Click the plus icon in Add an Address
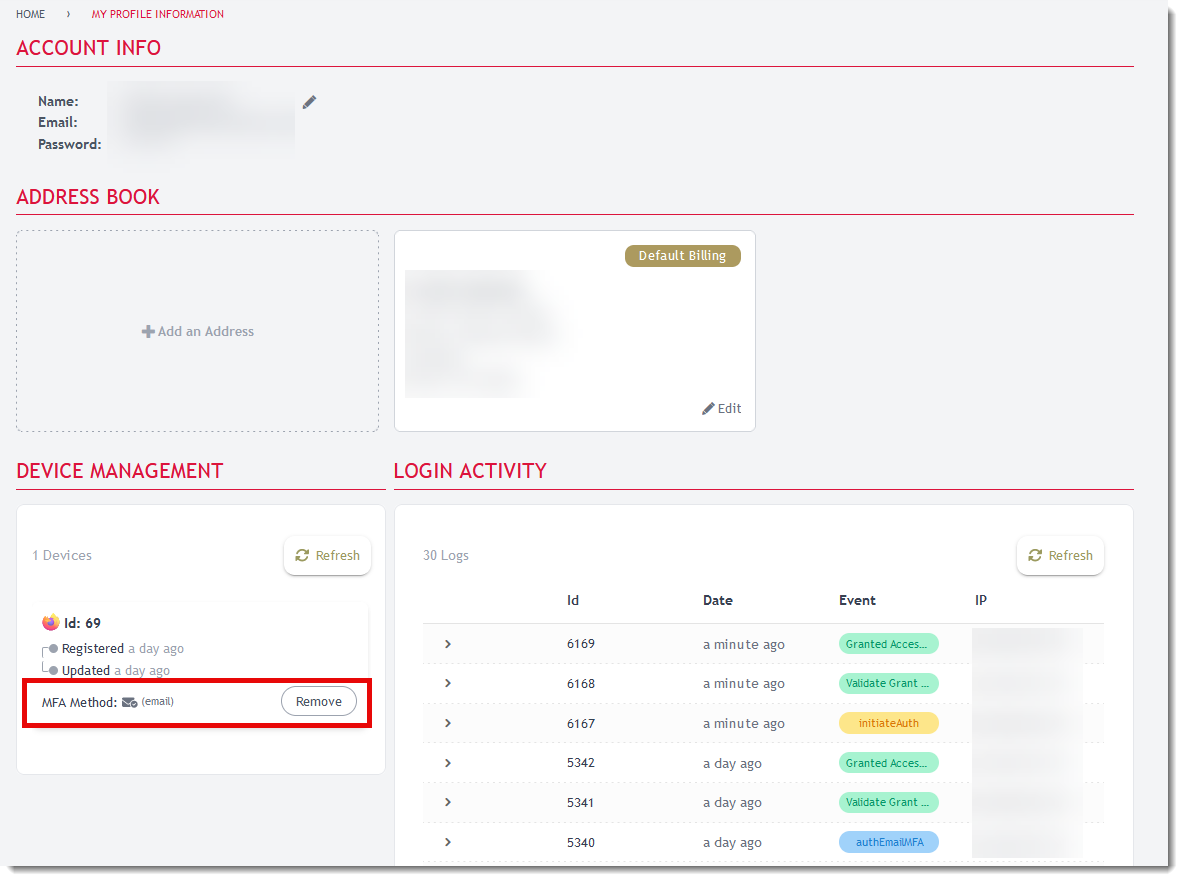The height and width of the screenshot is (881, 1183). 148,331
